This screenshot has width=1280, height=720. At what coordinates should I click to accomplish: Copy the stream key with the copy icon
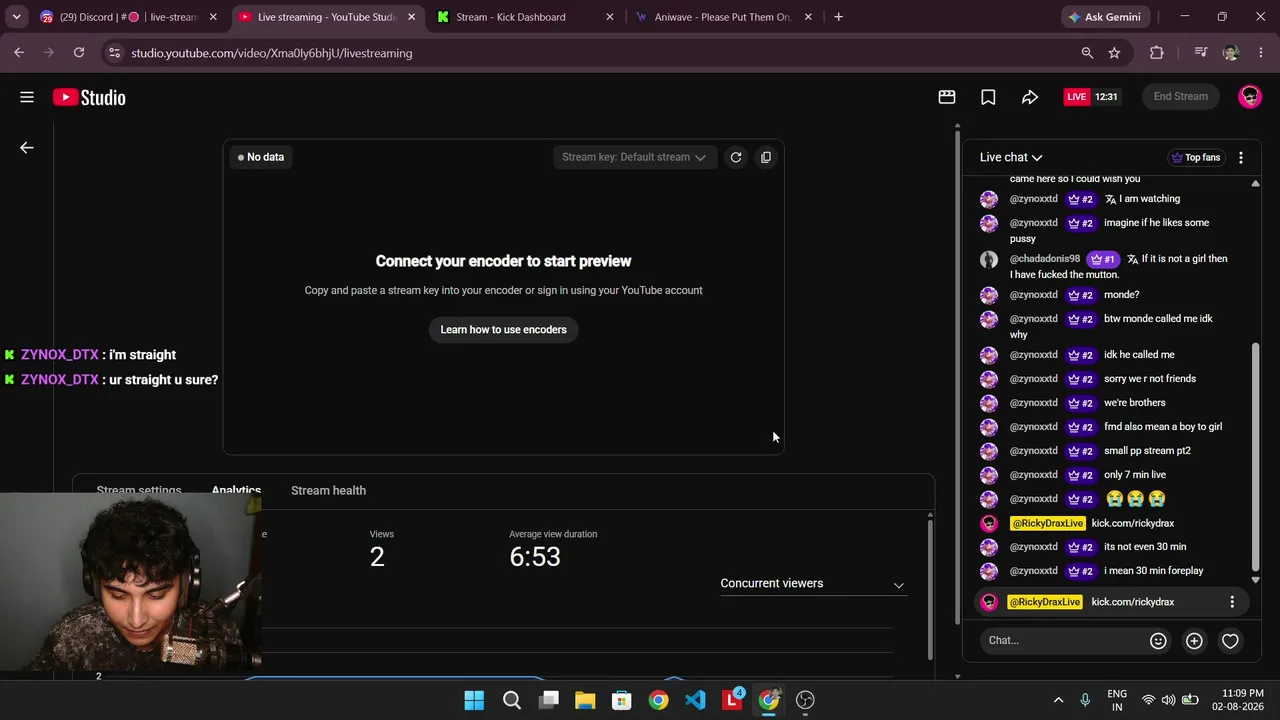click(766, 157)
